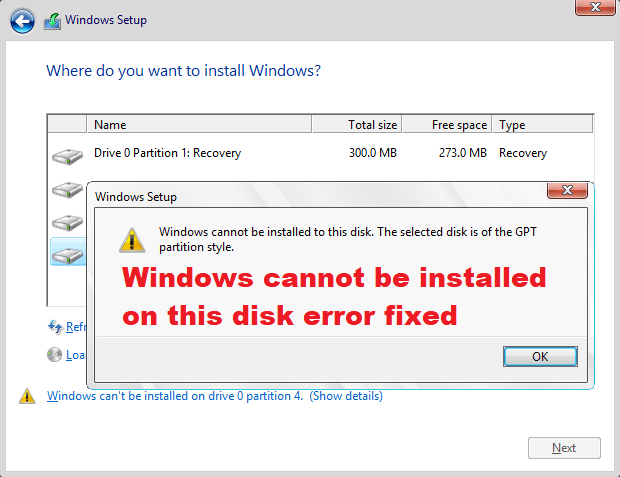The width and height of the screenshot is (620, 477).
Task: Select the highlighted fourth partition drive icon
Action: [x=68, y=256]
